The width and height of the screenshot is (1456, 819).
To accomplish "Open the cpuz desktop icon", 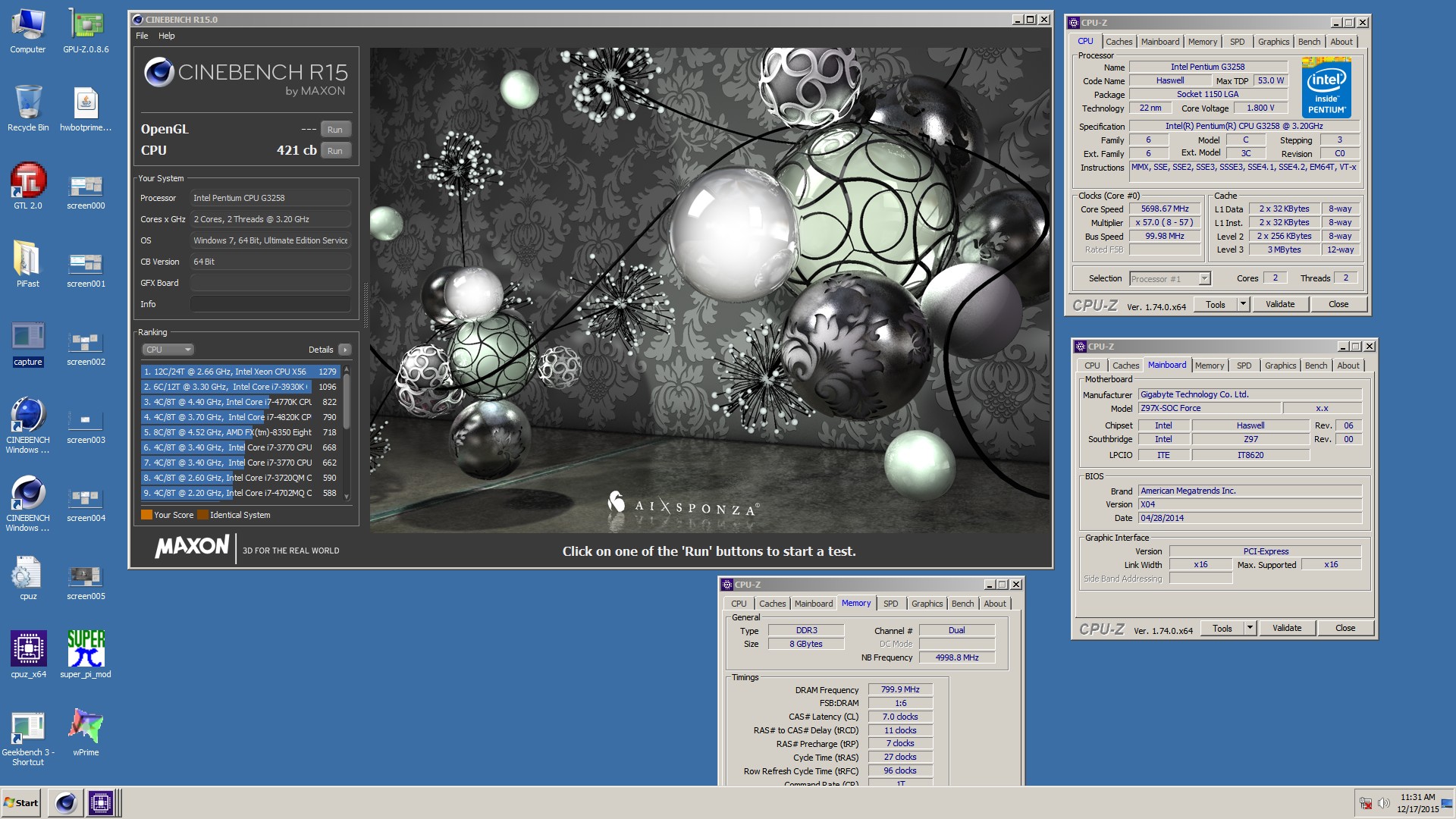I will 28,577.
